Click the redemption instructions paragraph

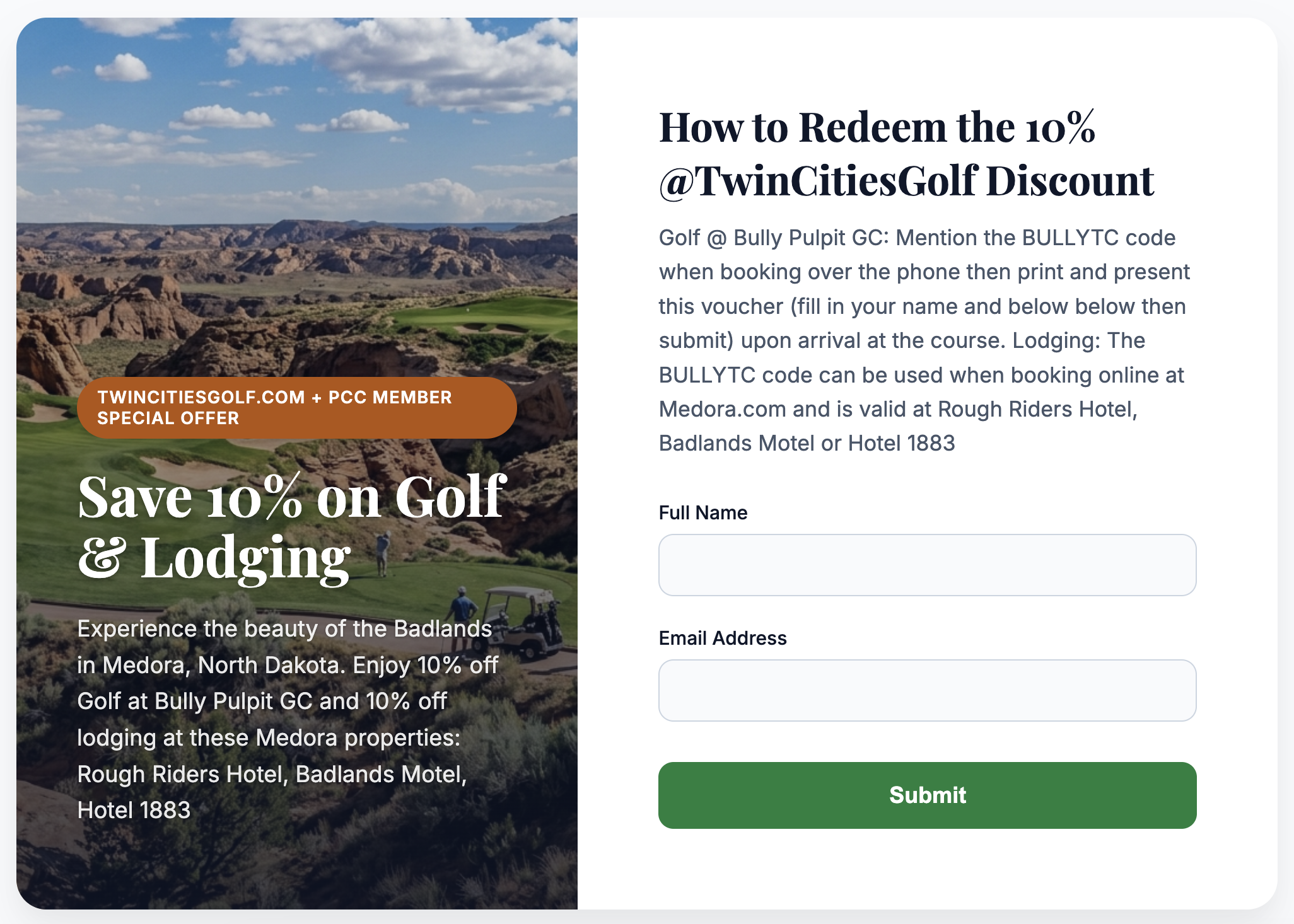click(924, 340)
